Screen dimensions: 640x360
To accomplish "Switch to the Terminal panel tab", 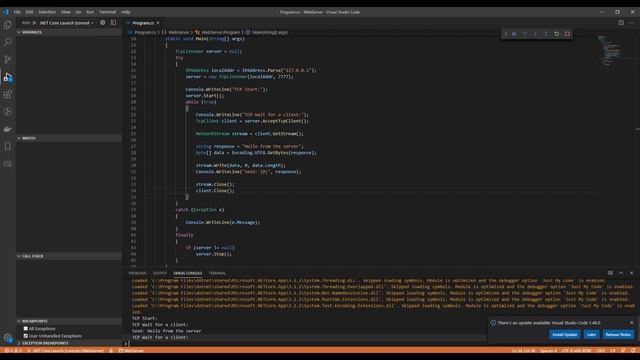I will pos(217,273).
